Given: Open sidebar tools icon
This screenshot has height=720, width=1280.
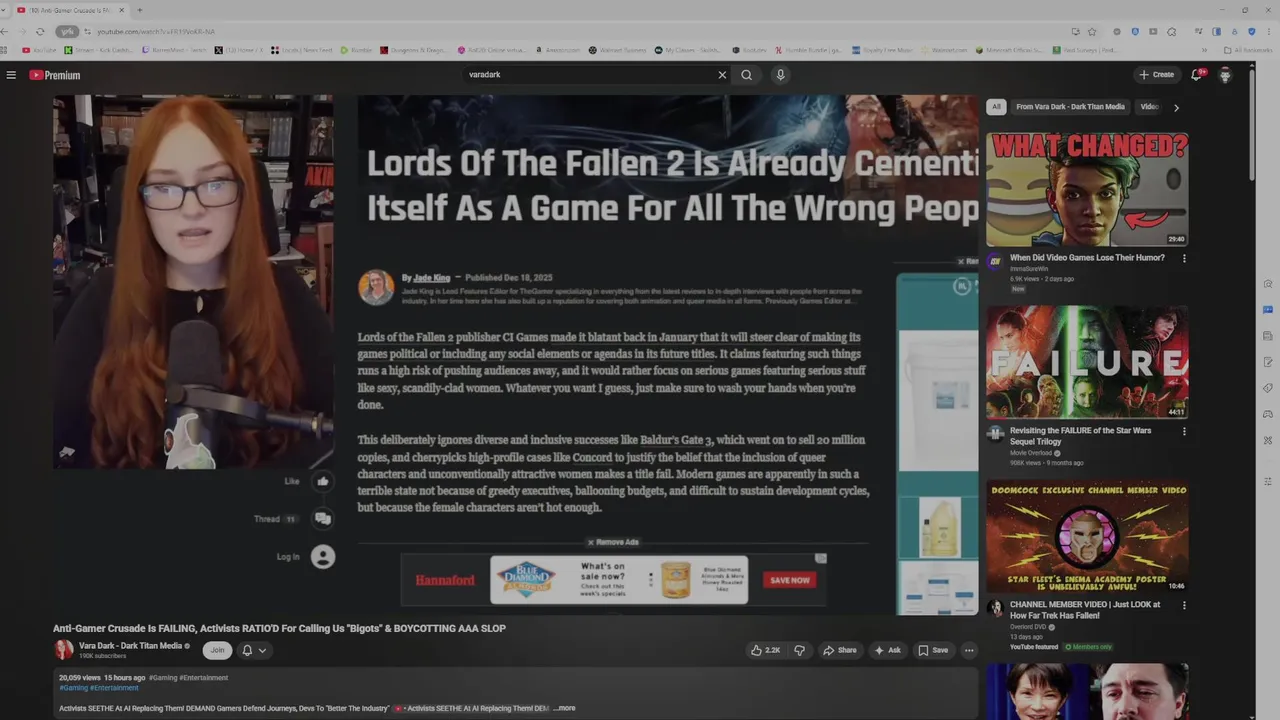Looking at the screenshot, I should click(1268, 440).
